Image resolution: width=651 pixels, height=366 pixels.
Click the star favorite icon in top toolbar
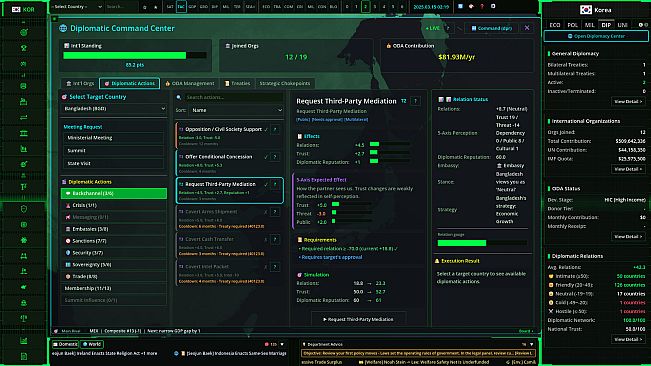coord(156,7)
